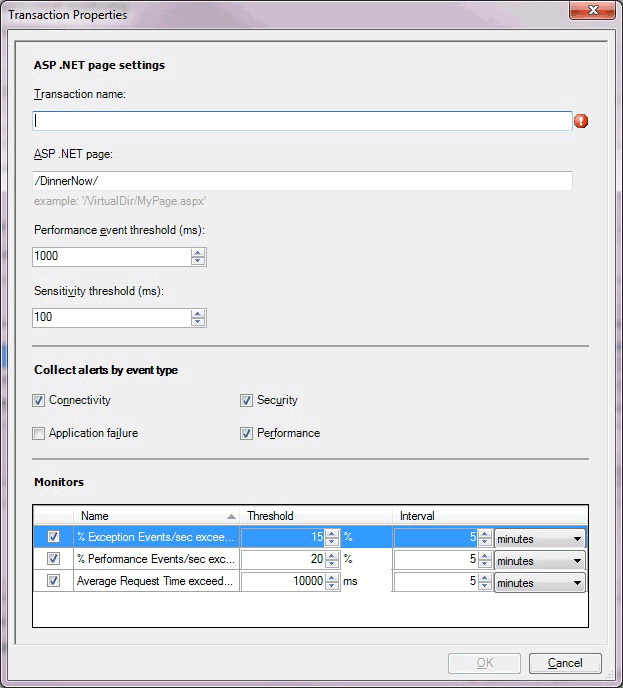
Task: Sort monitors by the Name column header
Action: click(156, 516)
